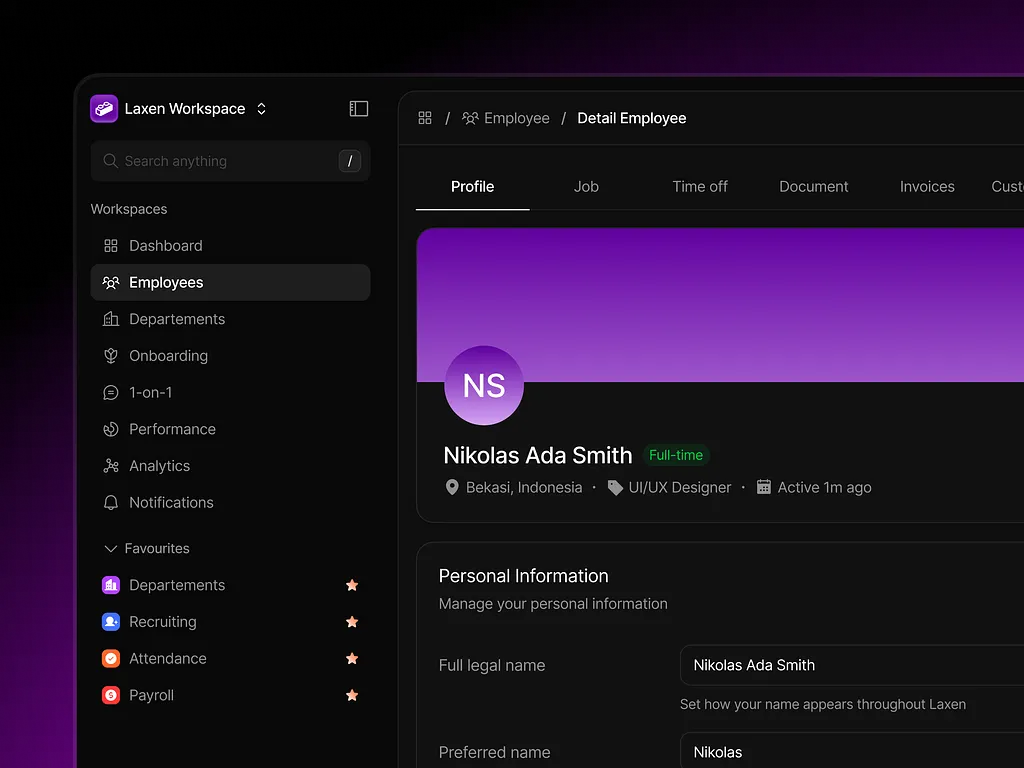Click the Analytics nodes icon
Viewport: 1024px width, 768px height.
(111, 466)
